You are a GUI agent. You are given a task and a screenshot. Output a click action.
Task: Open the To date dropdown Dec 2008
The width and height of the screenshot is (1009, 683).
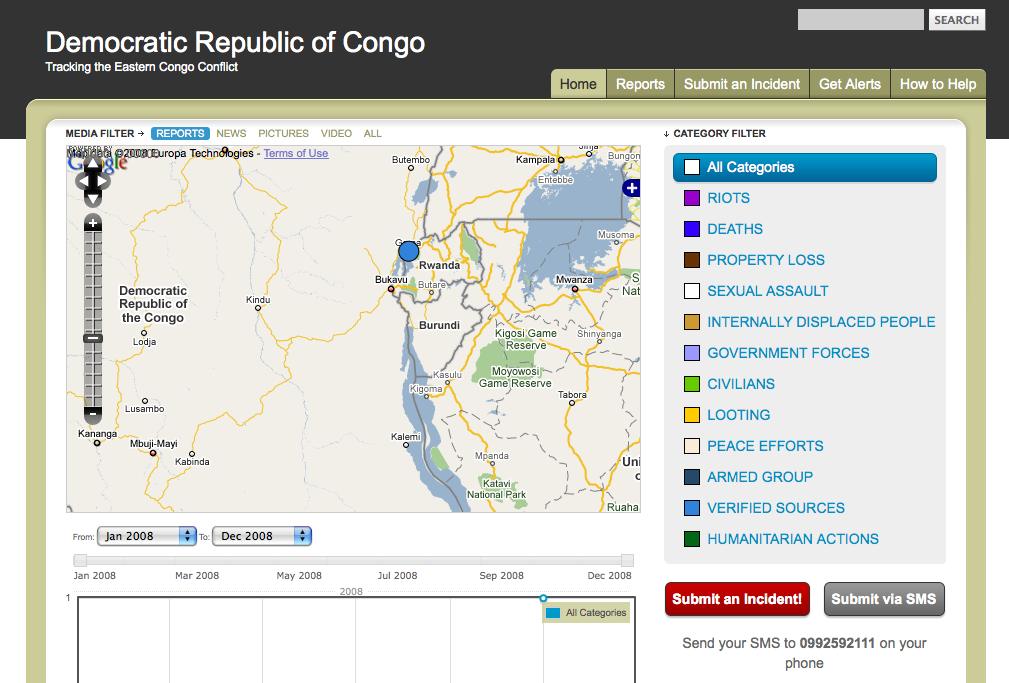point(262,536)
